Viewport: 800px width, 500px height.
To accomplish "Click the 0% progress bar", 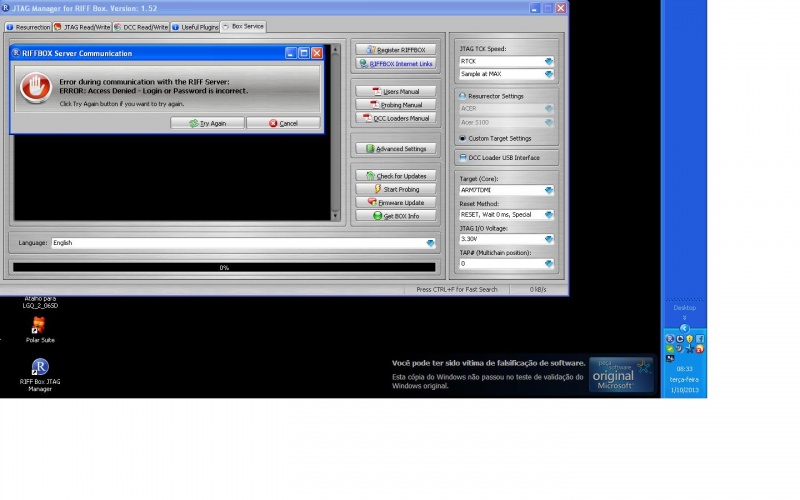I will tap(224, 267).
